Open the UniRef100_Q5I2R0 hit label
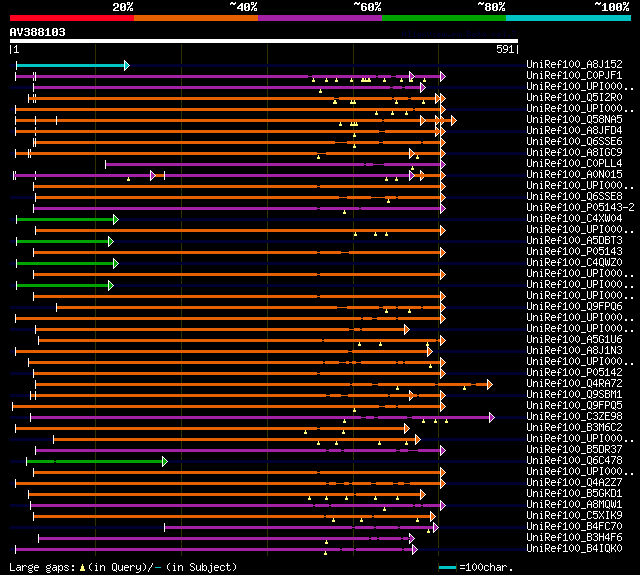The height and width of the screenshot is (575, 640). coord(574,97)
